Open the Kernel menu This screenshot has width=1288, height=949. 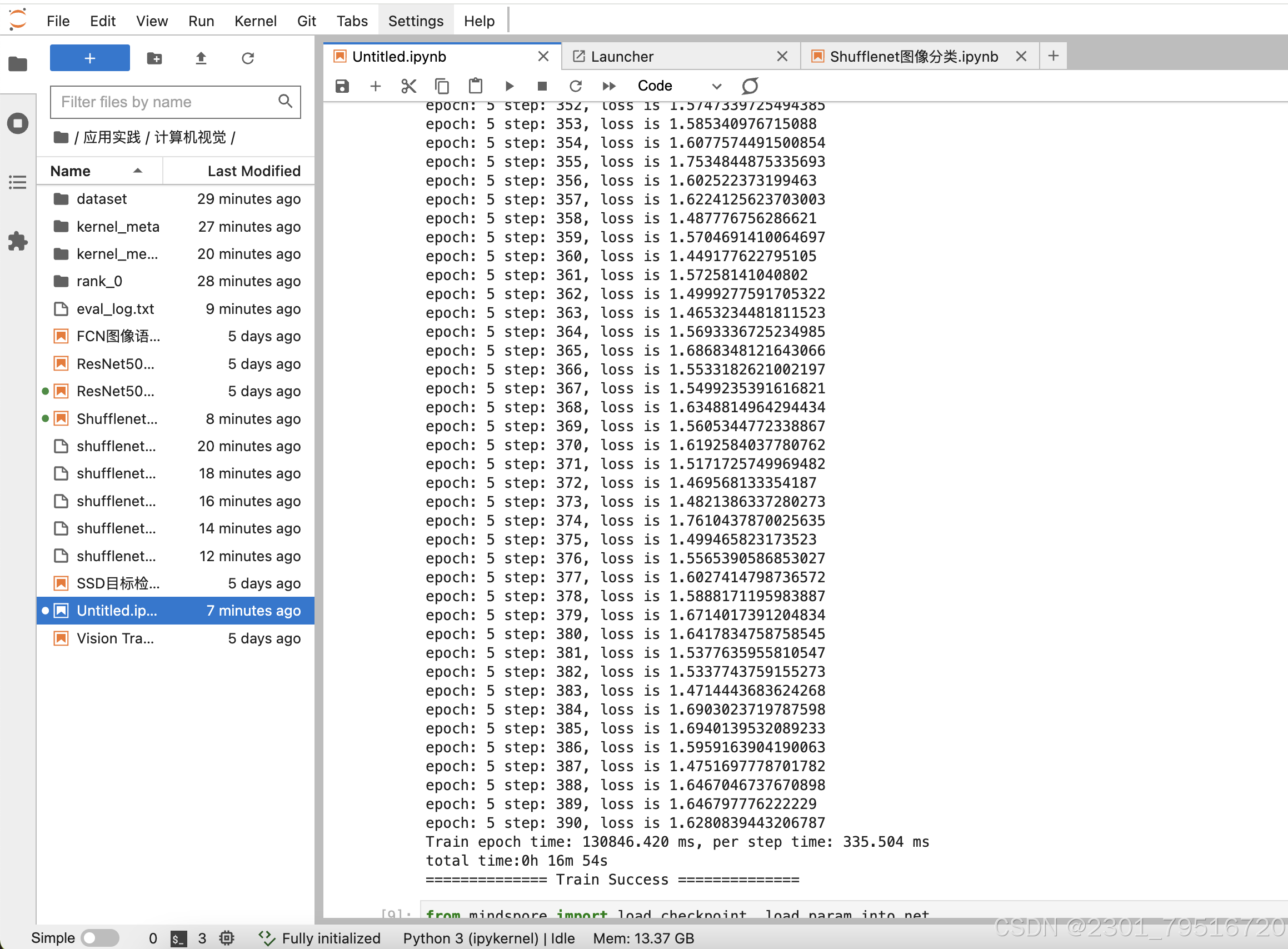pos(255,21)
